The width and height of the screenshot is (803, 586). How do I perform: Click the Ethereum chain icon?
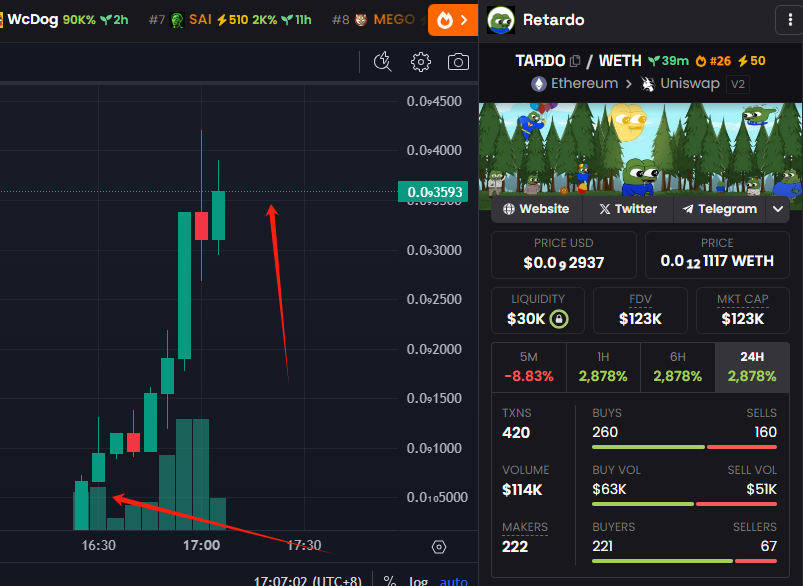tap(538, 83)
